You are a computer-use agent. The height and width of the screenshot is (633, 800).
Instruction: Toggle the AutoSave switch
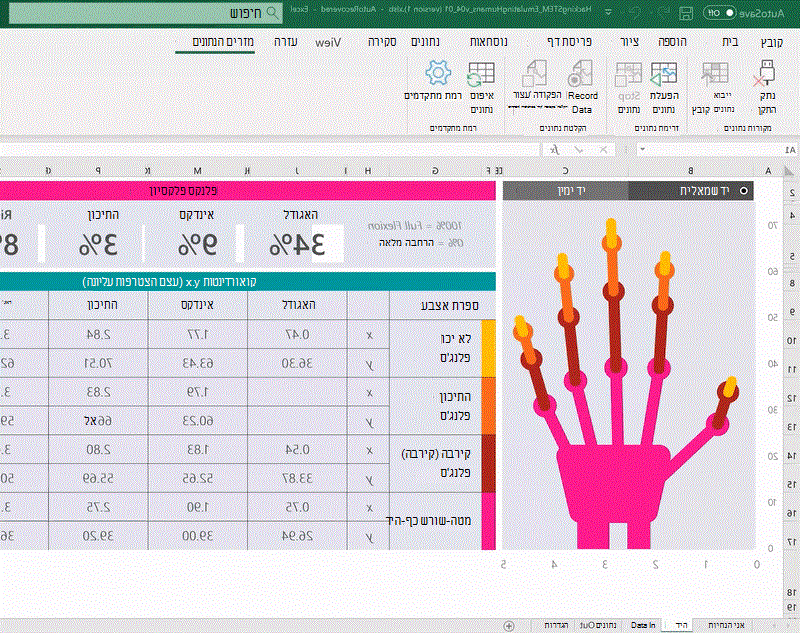tap(719, 13)
